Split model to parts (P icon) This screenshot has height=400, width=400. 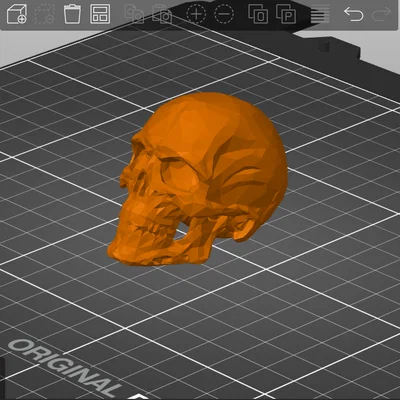coord(286,14)
